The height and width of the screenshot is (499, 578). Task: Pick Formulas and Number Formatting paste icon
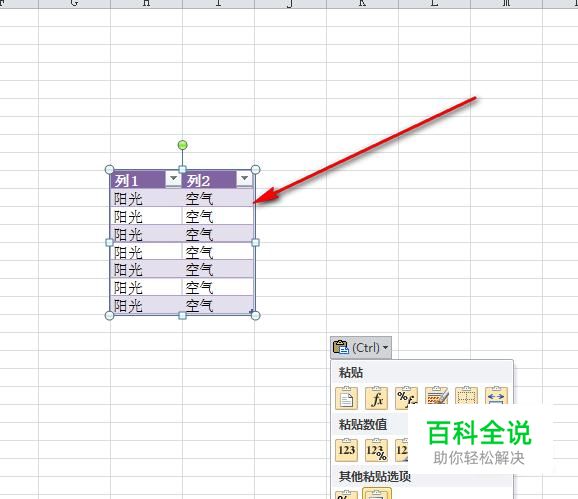click(x=406, y=398)
